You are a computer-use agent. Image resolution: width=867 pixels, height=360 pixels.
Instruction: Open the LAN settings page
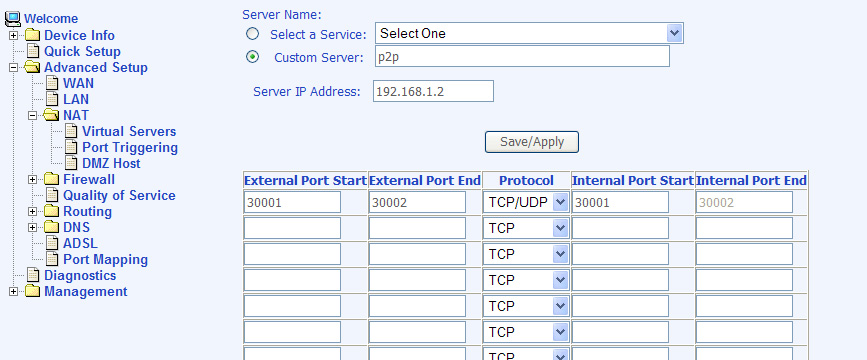tap(76, 100)
